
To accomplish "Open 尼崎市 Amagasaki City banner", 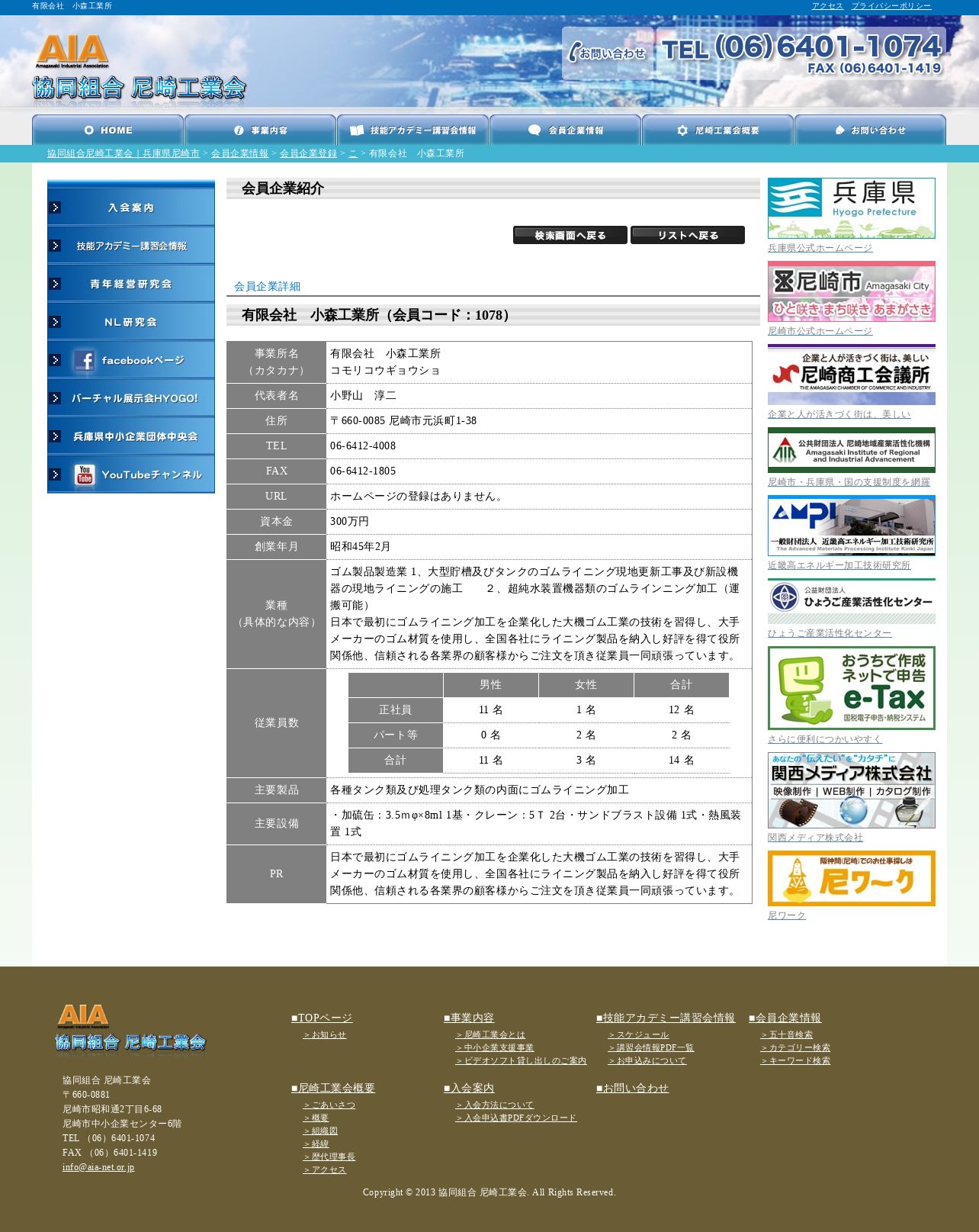I will 852,291.
